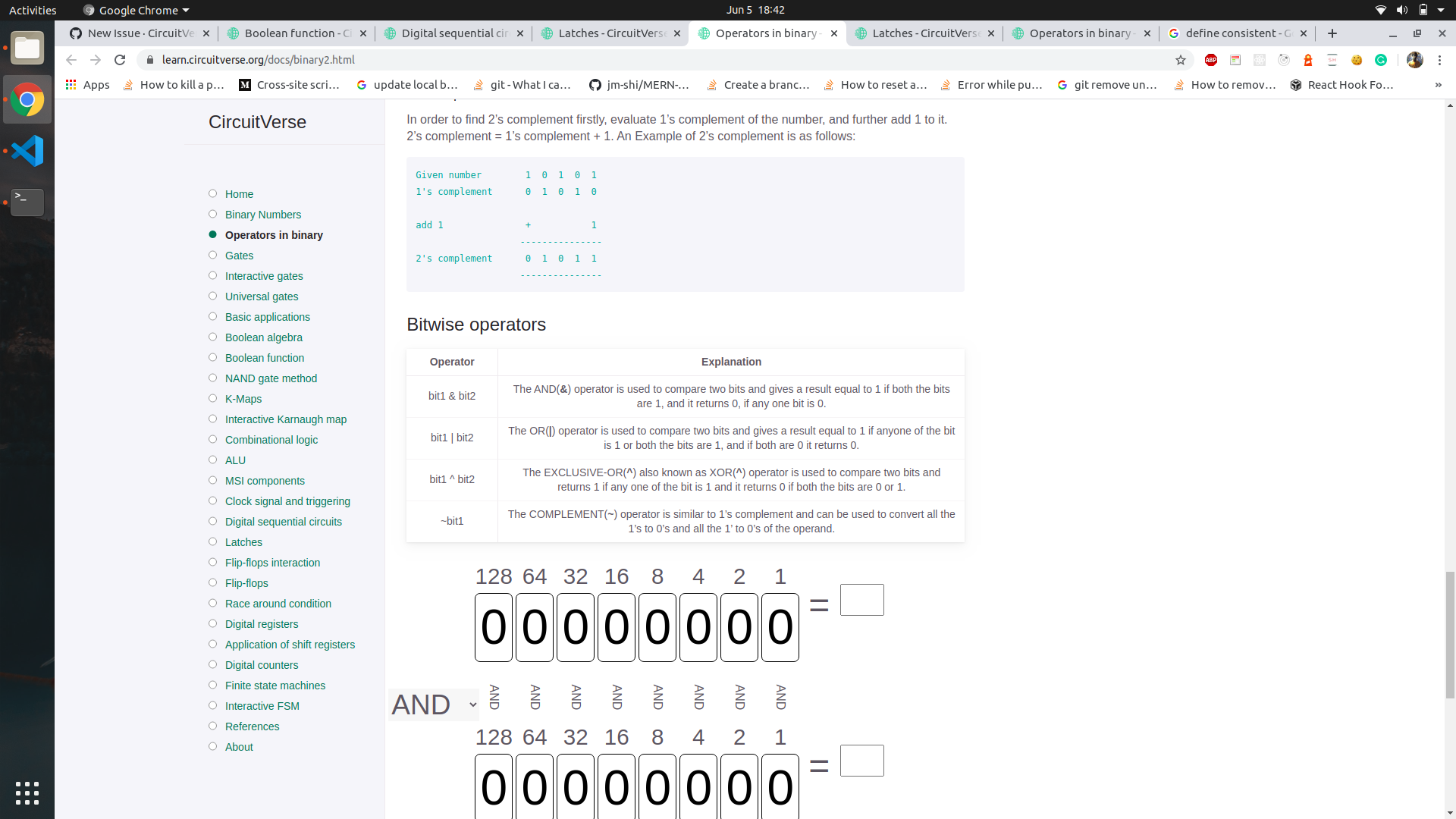Viewport: 1456px width, 819px height.
Task: Open the Chrome profile avatar
Action: [x=1415, y=60]
